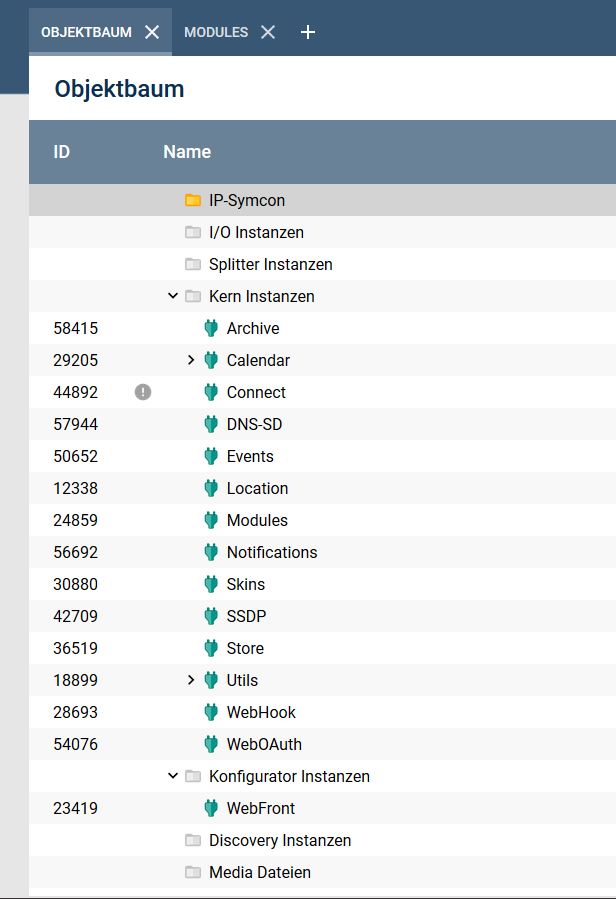Select the Kern Instanzen label
This screenshot has height=899, width=616.
262,296
